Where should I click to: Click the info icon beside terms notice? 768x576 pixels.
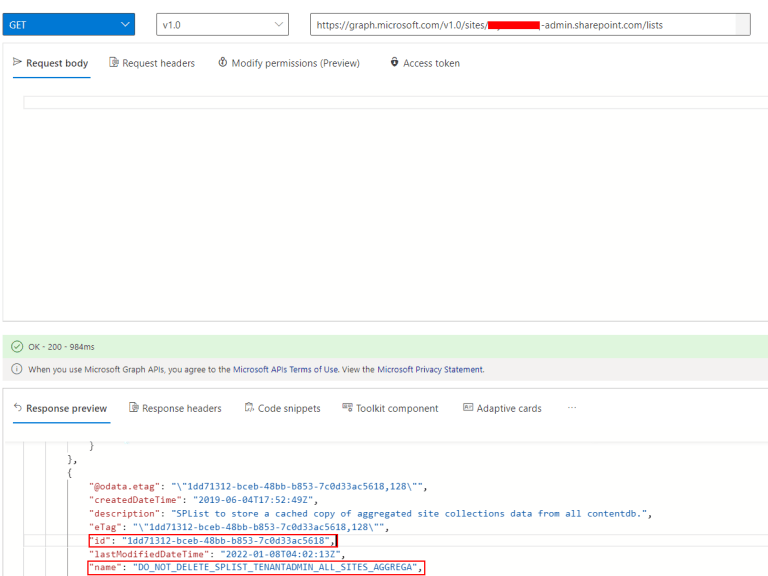coord(17,369)
